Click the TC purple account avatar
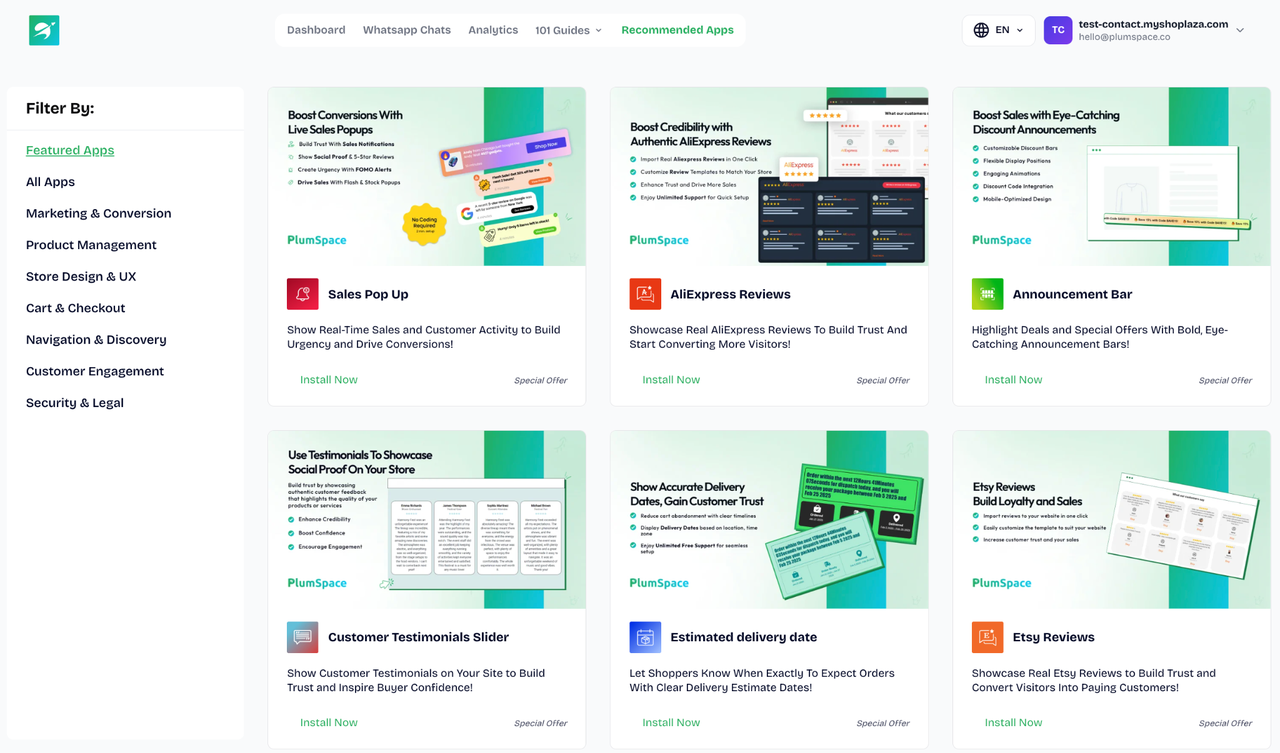 (1058, 30)
